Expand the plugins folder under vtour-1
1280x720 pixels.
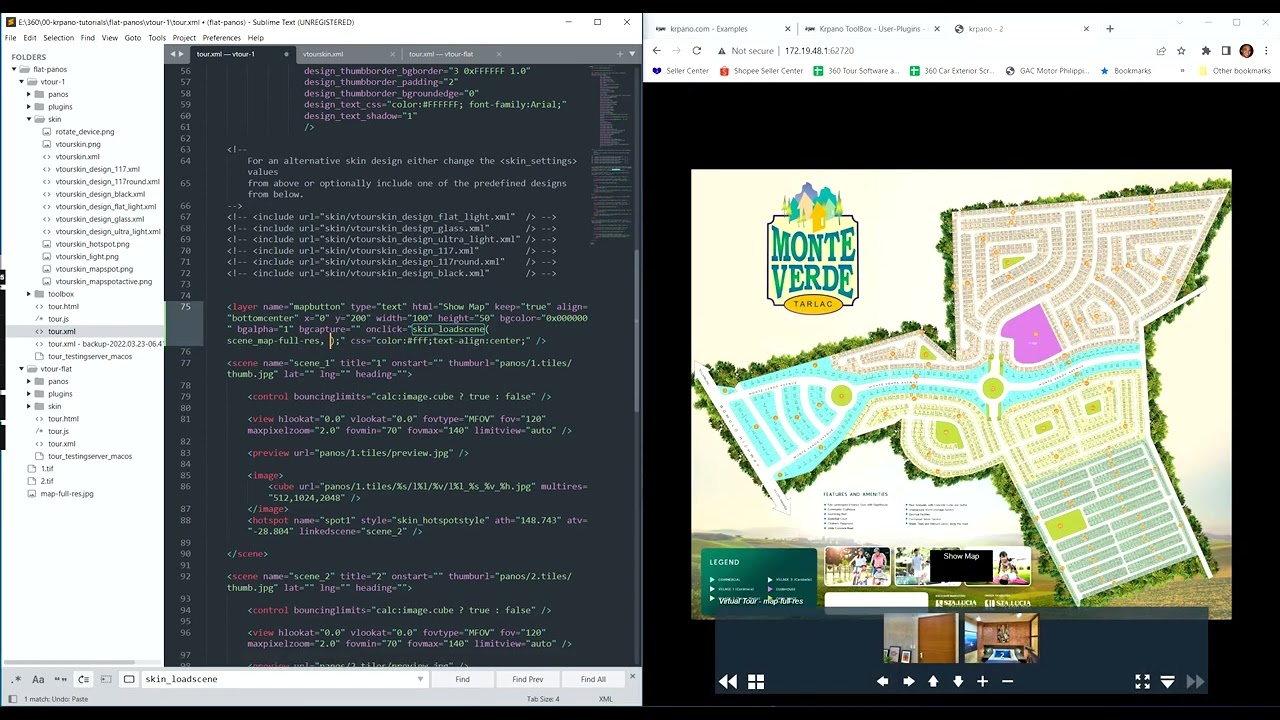click(29, 107)
